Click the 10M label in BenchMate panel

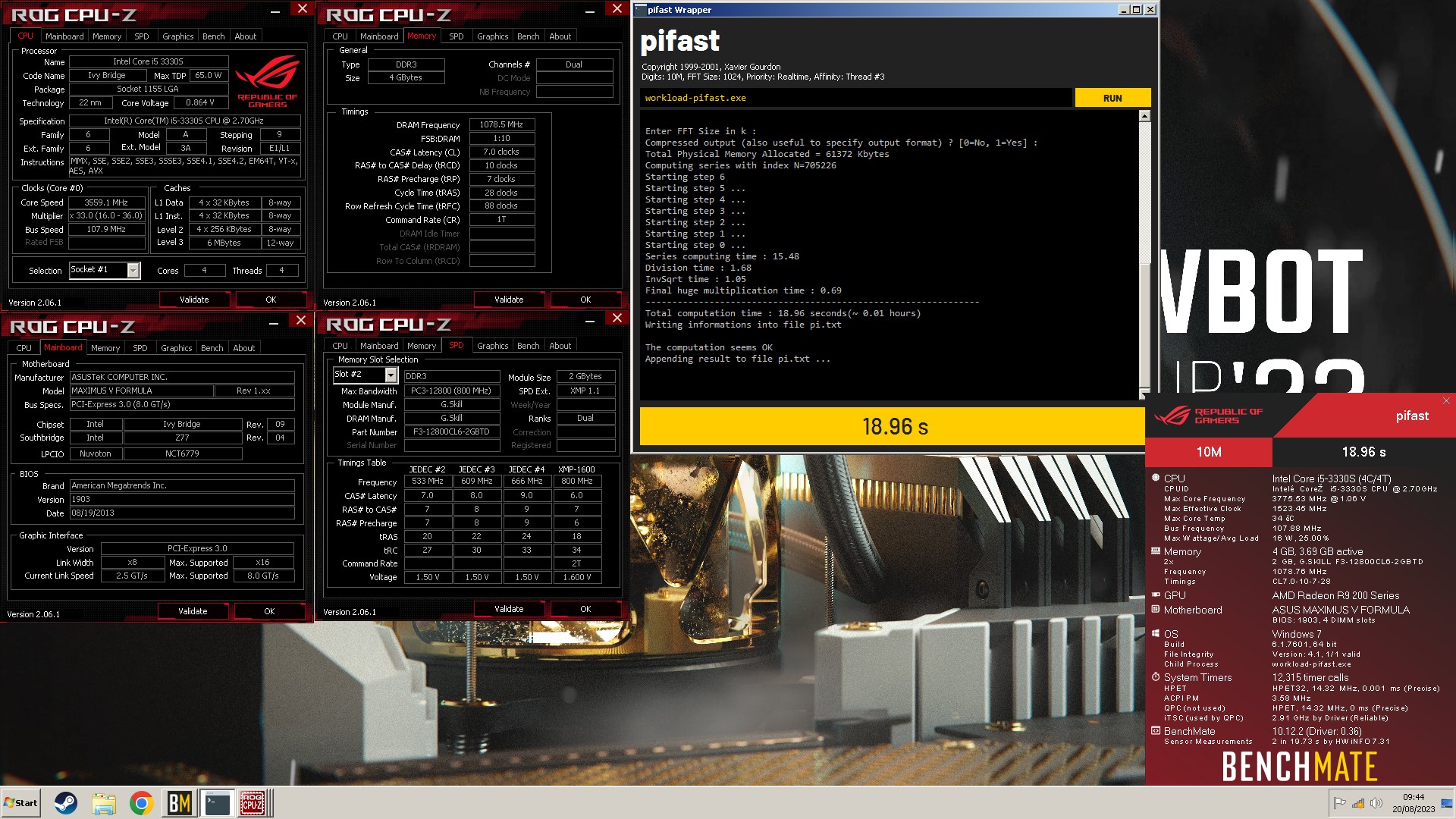click(x=1209, y=452)
